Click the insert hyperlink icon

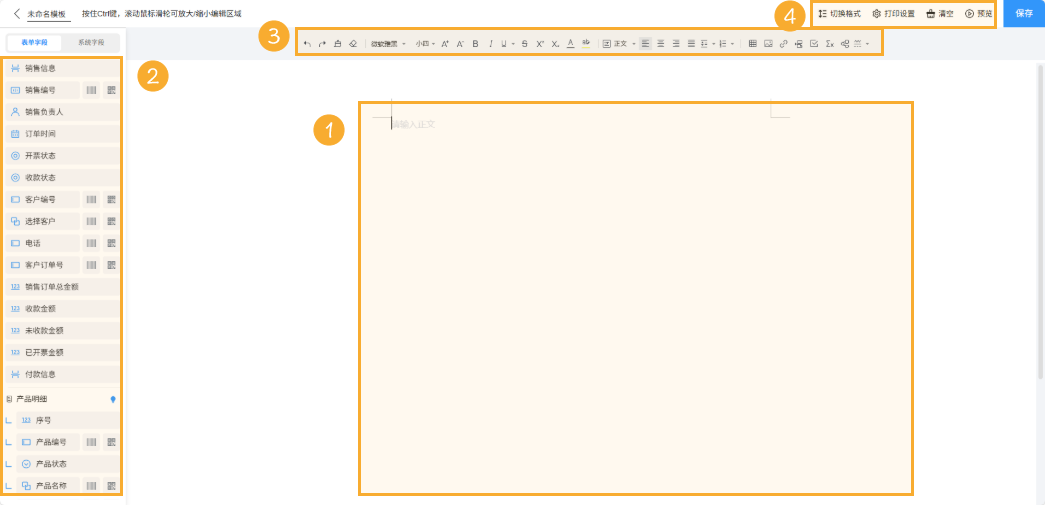pyautogui.click(x=783, y=44)
